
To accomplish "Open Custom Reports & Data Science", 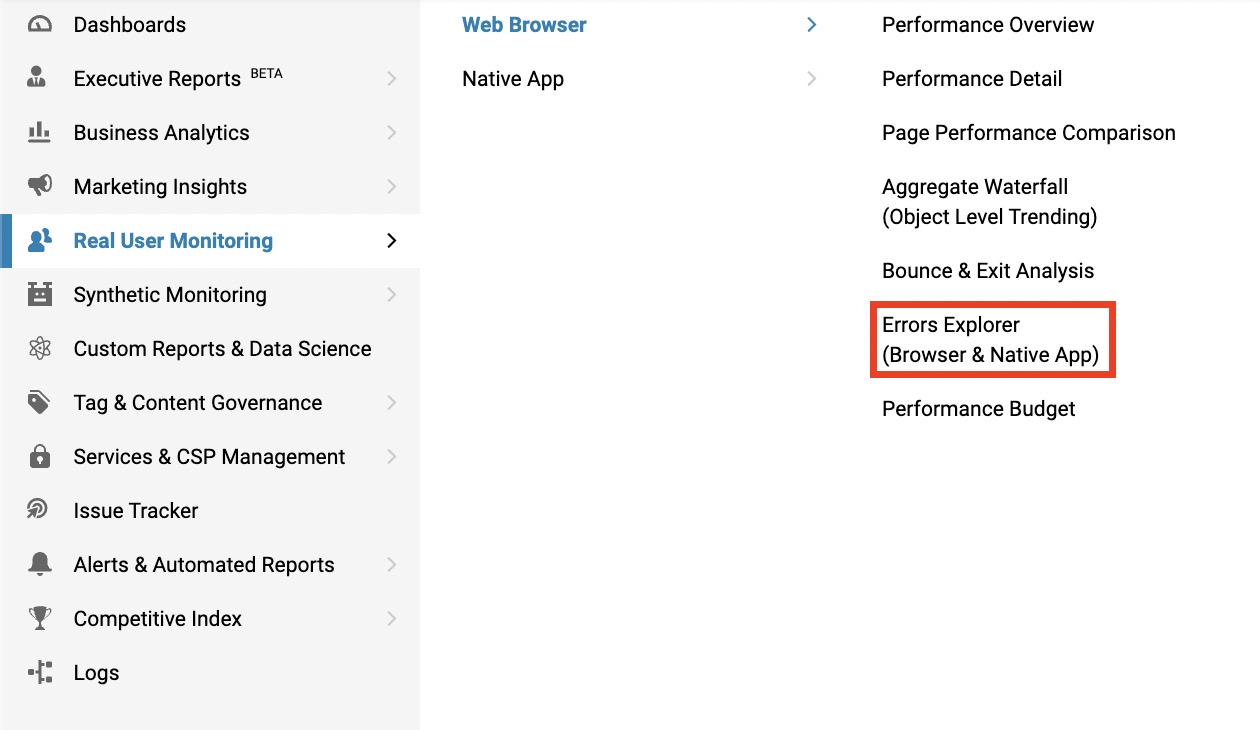I will (210, 349).
